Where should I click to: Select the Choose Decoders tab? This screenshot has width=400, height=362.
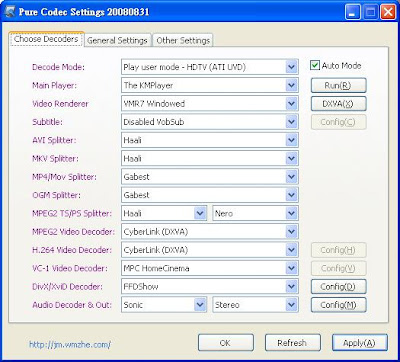pyautogui.click(x=46, y=39)
